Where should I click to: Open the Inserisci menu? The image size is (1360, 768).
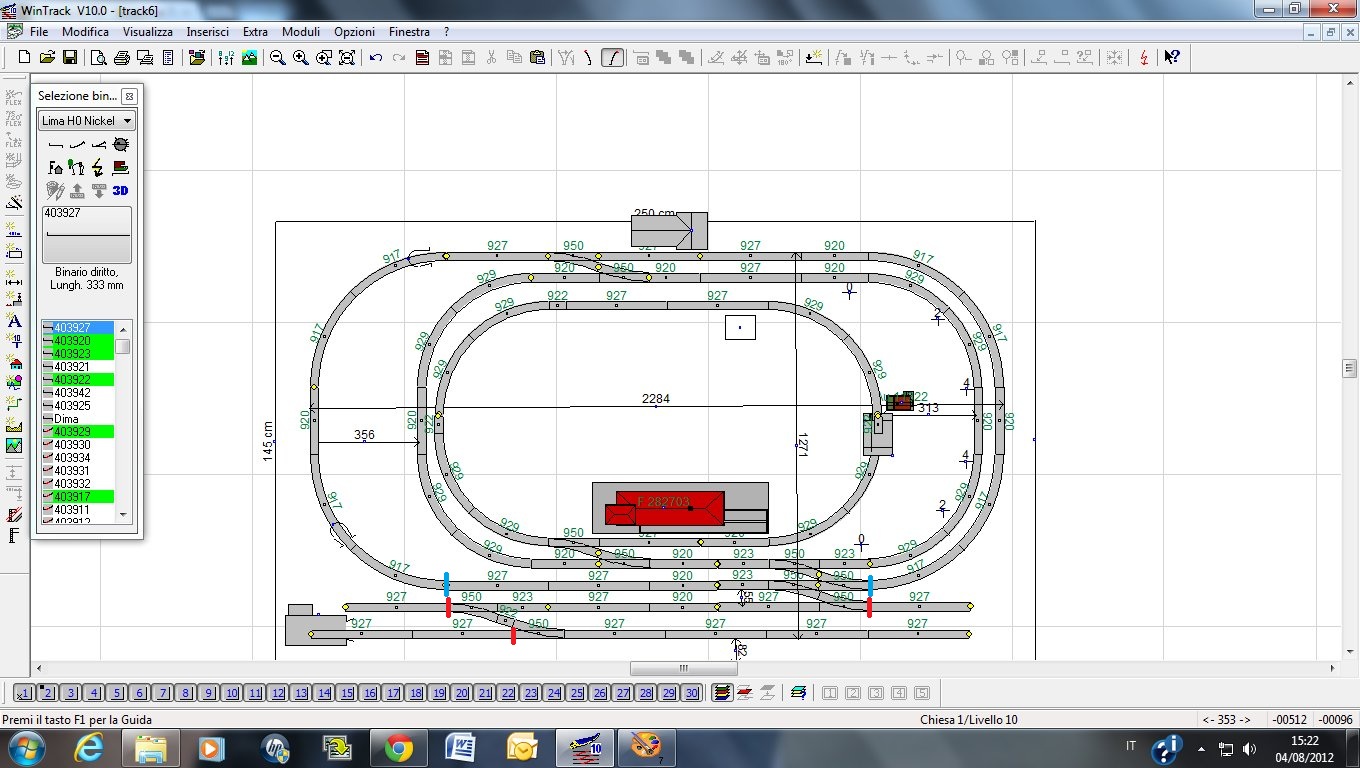click(x=208, y=32)
